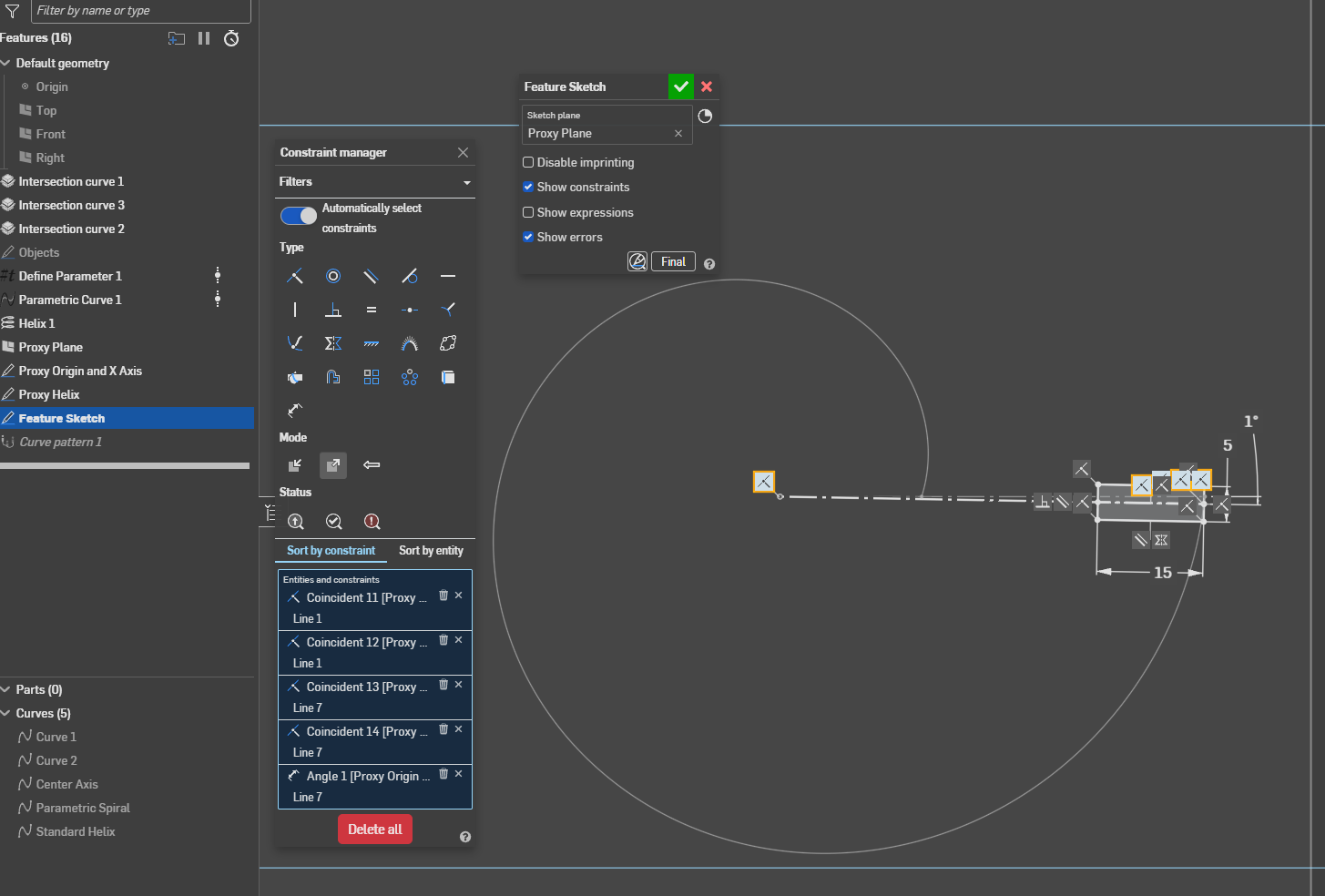This screenshot has height=896, width=1325.
Task: Toggle the Automatically select constraints switch
Action: [299, 216]
